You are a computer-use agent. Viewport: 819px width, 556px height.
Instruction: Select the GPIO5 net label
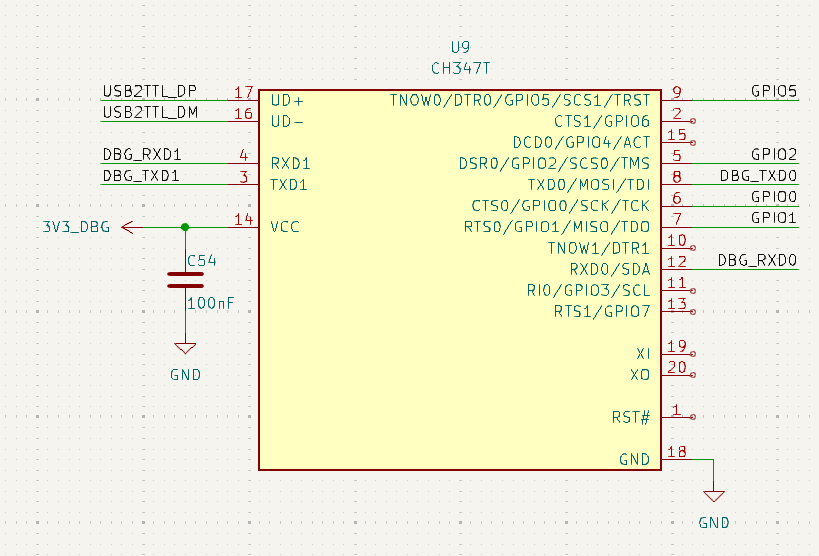(x=773, y=92)
